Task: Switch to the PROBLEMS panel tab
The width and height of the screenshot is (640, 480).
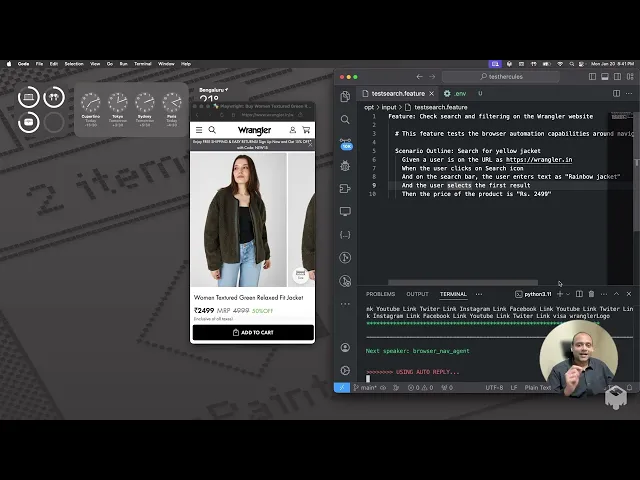Action: tap(380, 294)
